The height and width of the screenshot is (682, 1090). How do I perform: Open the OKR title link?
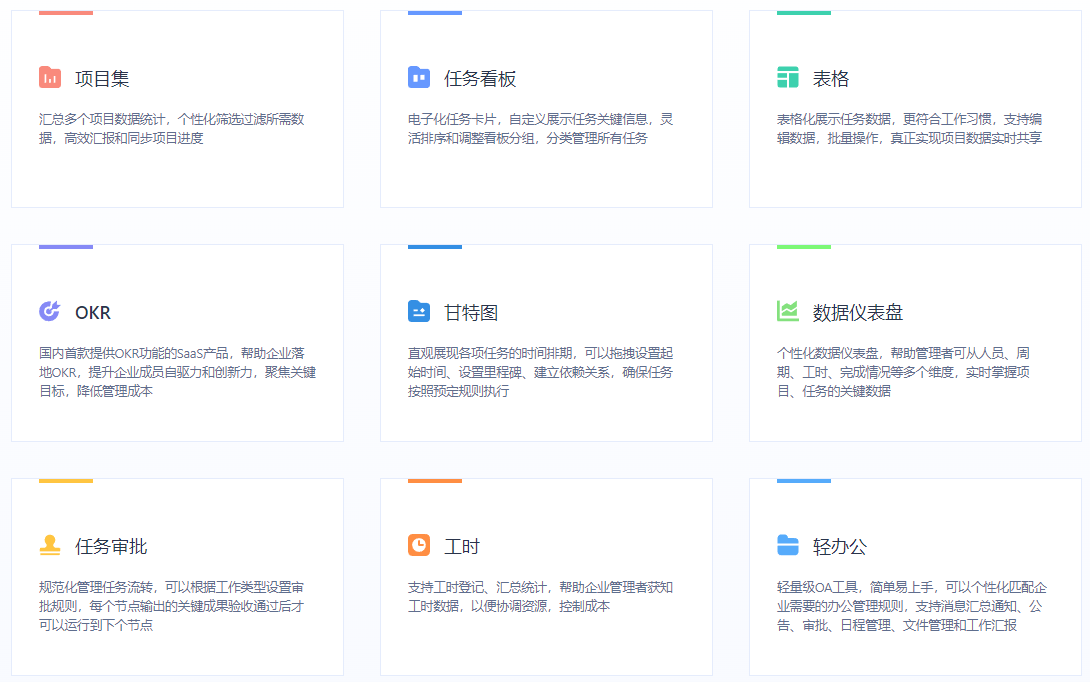[93, 313]
